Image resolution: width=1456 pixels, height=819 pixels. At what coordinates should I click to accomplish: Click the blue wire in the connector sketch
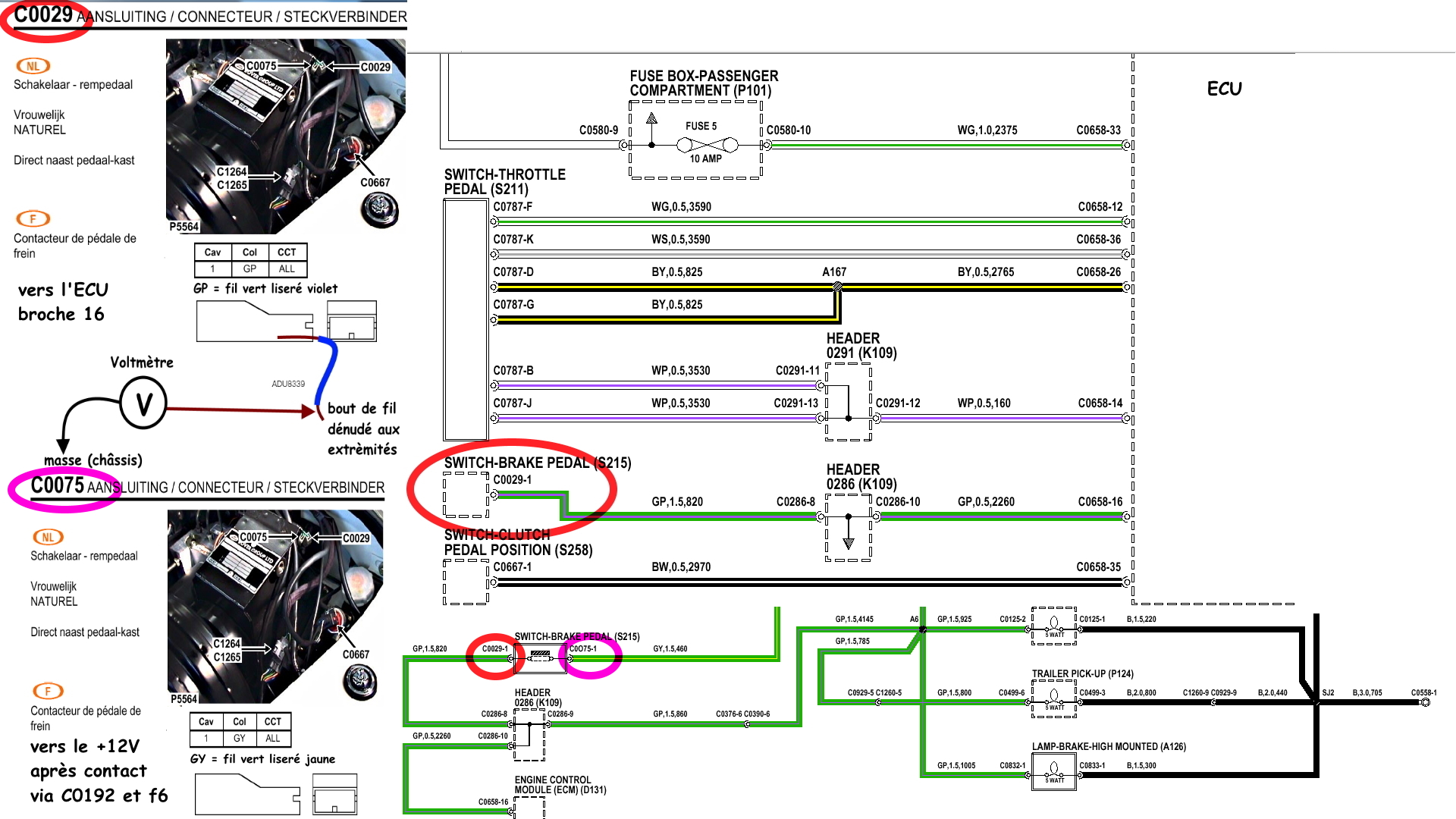tap(328, 370)
